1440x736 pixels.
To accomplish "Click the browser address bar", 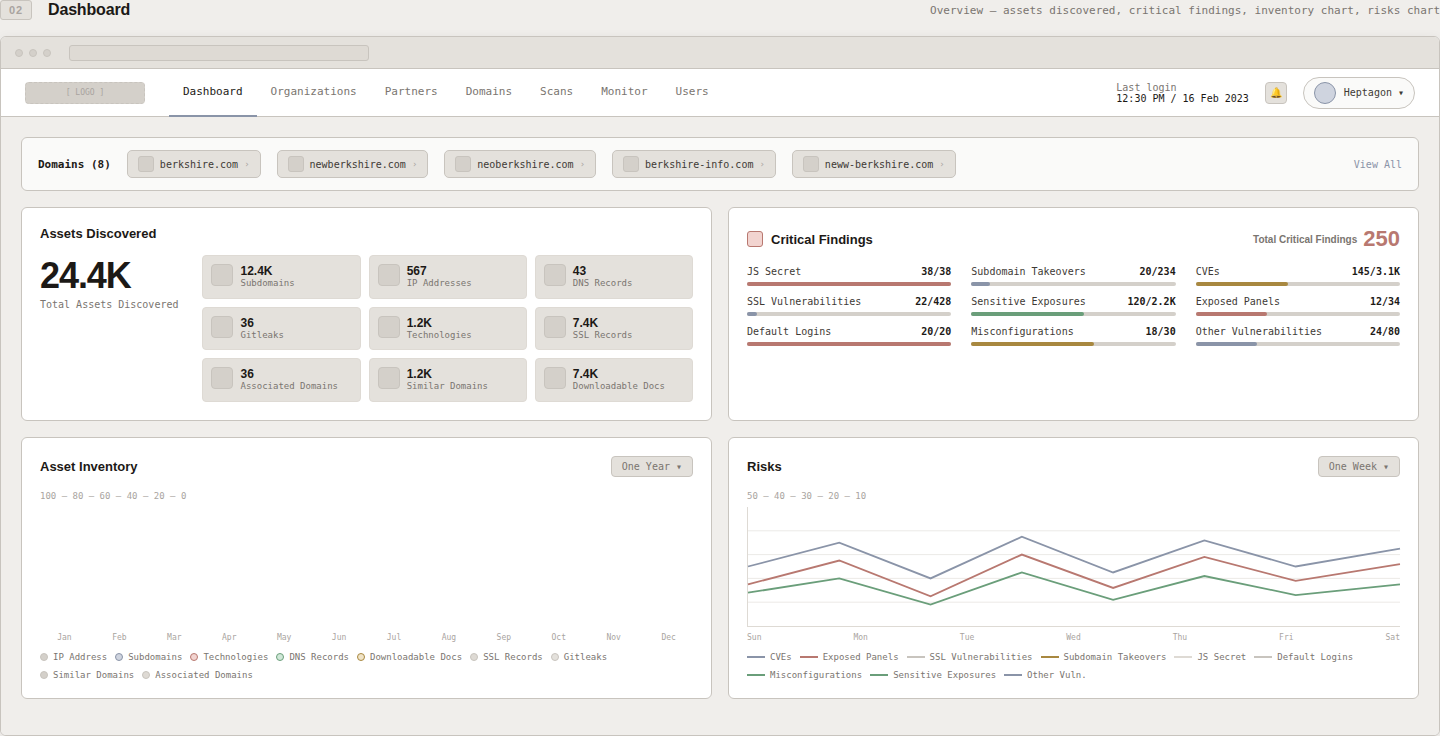I will (x=218, y=52).
